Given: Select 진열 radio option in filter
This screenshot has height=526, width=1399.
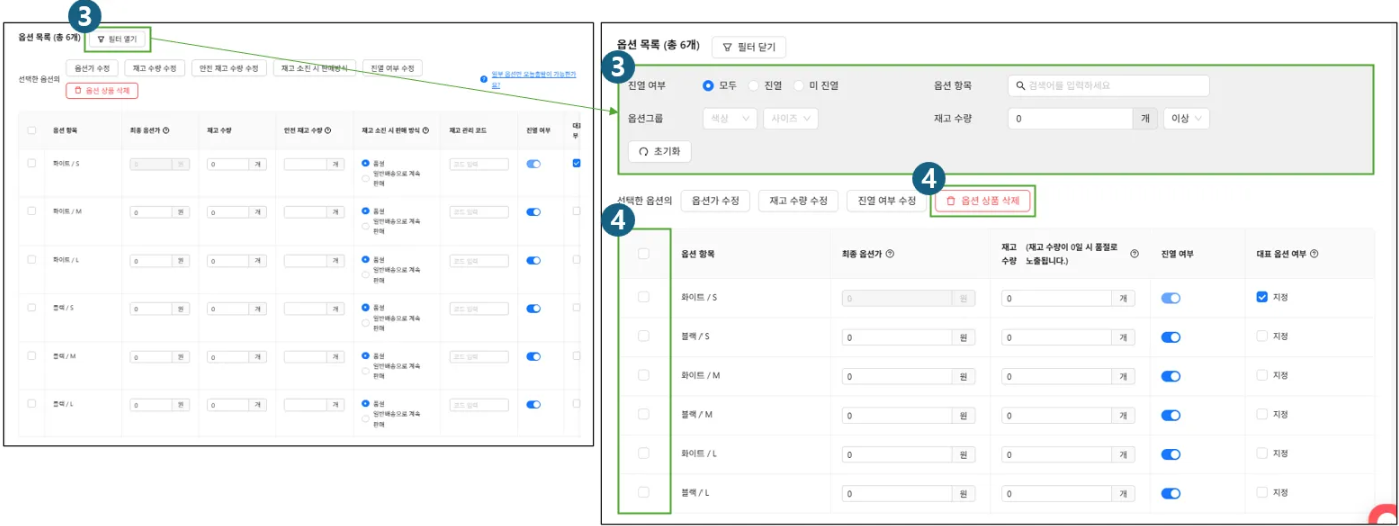Looking at the screenshot, I should click(x=753, y=86).
